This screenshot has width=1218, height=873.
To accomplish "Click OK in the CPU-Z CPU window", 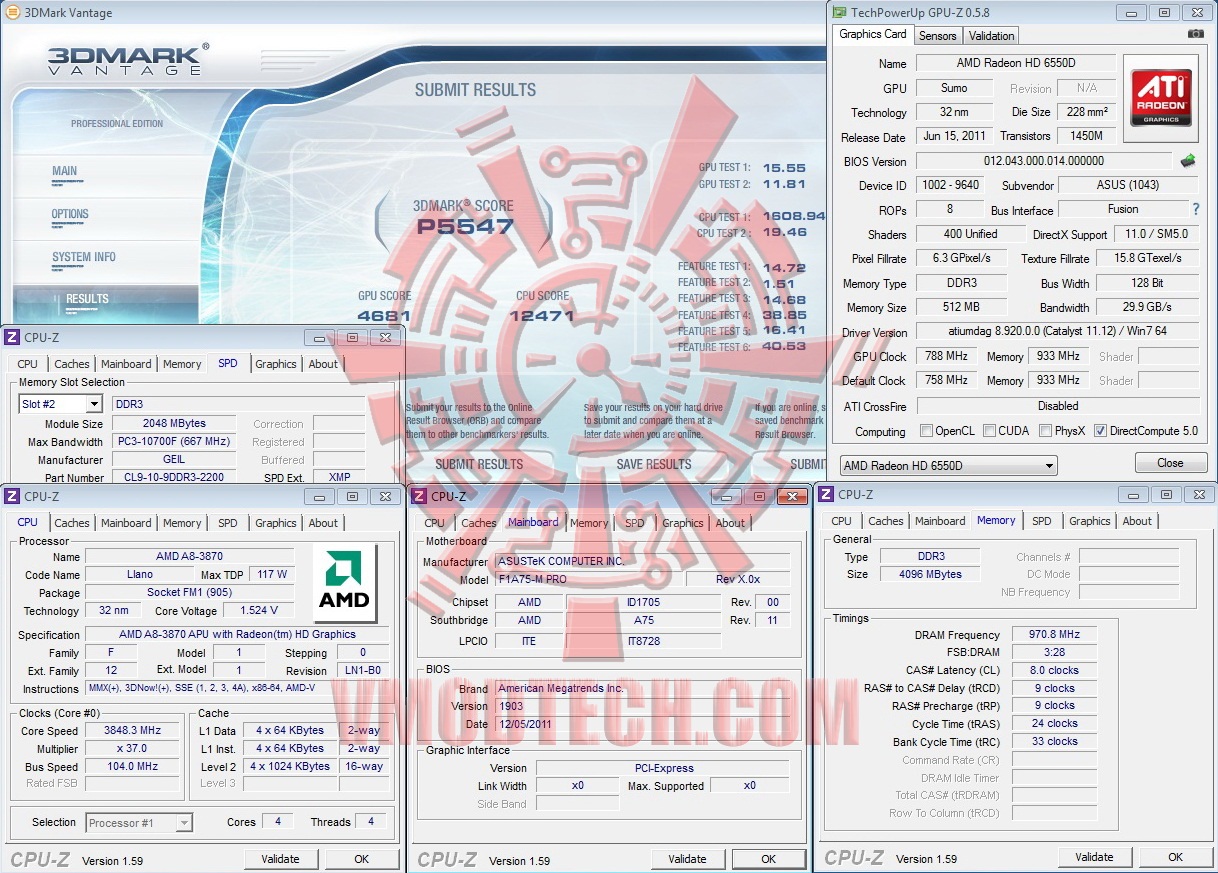I will click(361, 859).
